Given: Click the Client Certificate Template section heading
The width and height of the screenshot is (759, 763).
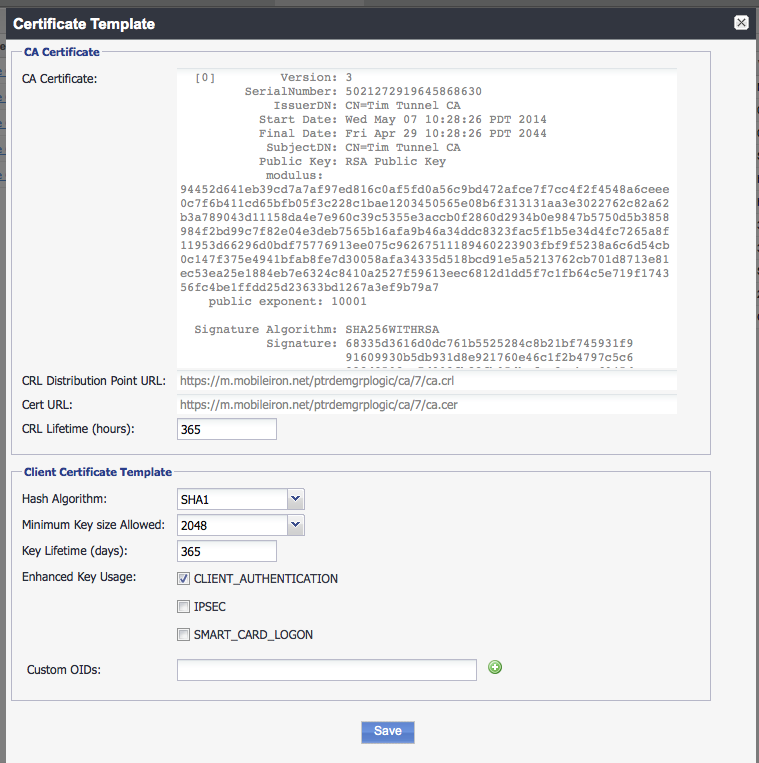Looking at the screenshot, I should (98, 472).
